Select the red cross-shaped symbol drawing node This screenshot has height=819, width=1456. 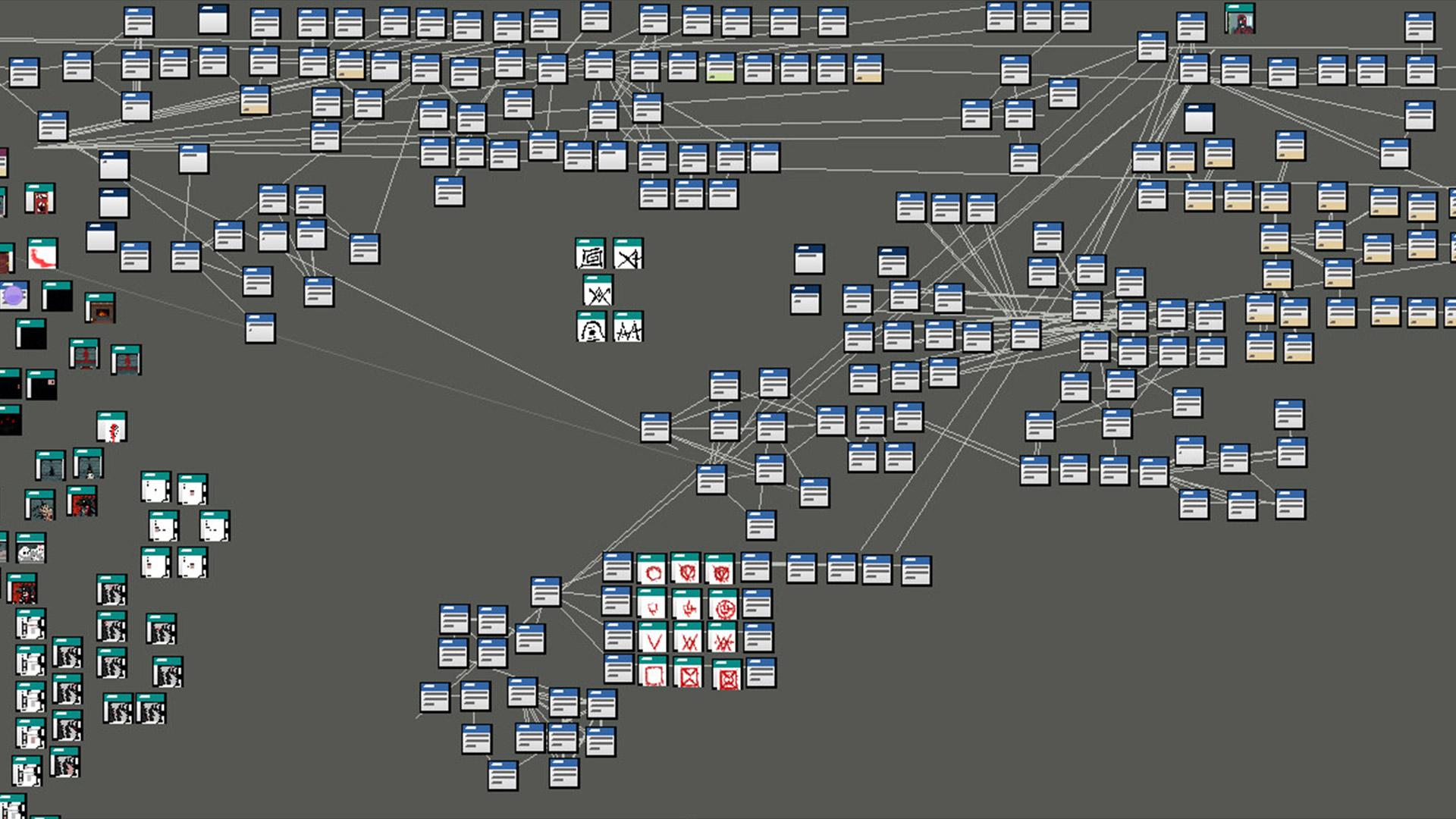tap(688, 607)
